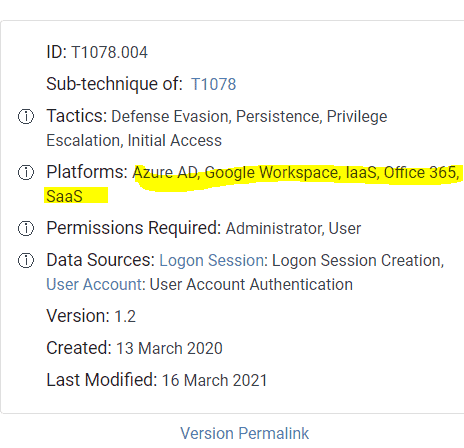Click the highlighted Office 365 text
Screen dimensions: 464x448
[x=420, y=173]
